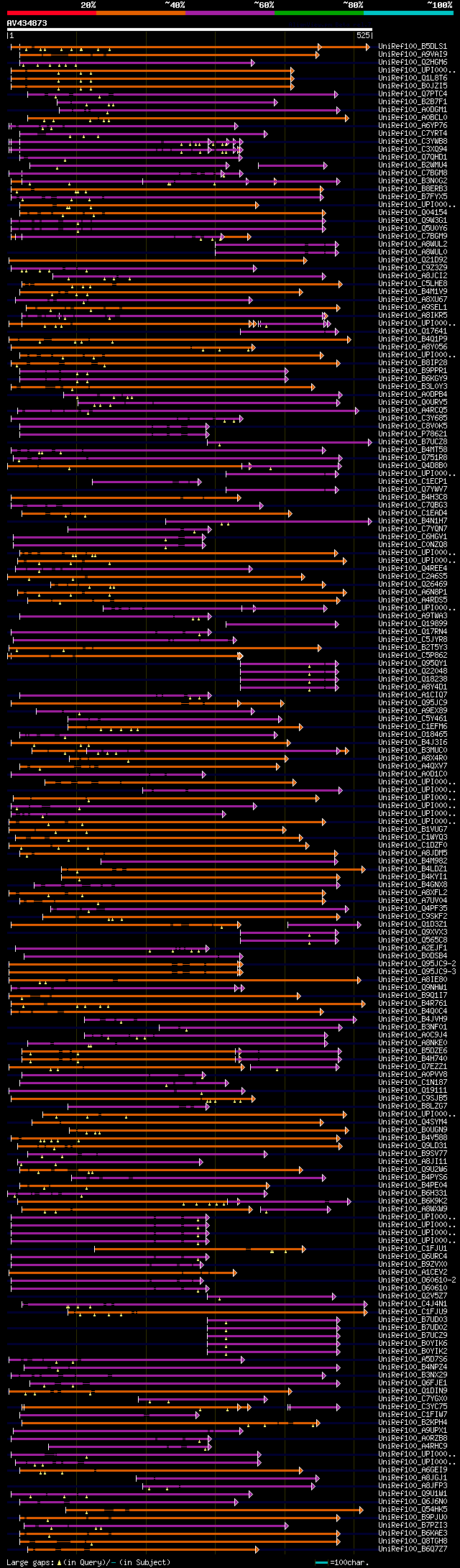
Task: Click the red ~20% identity legend segment
Action: (52, 12)
